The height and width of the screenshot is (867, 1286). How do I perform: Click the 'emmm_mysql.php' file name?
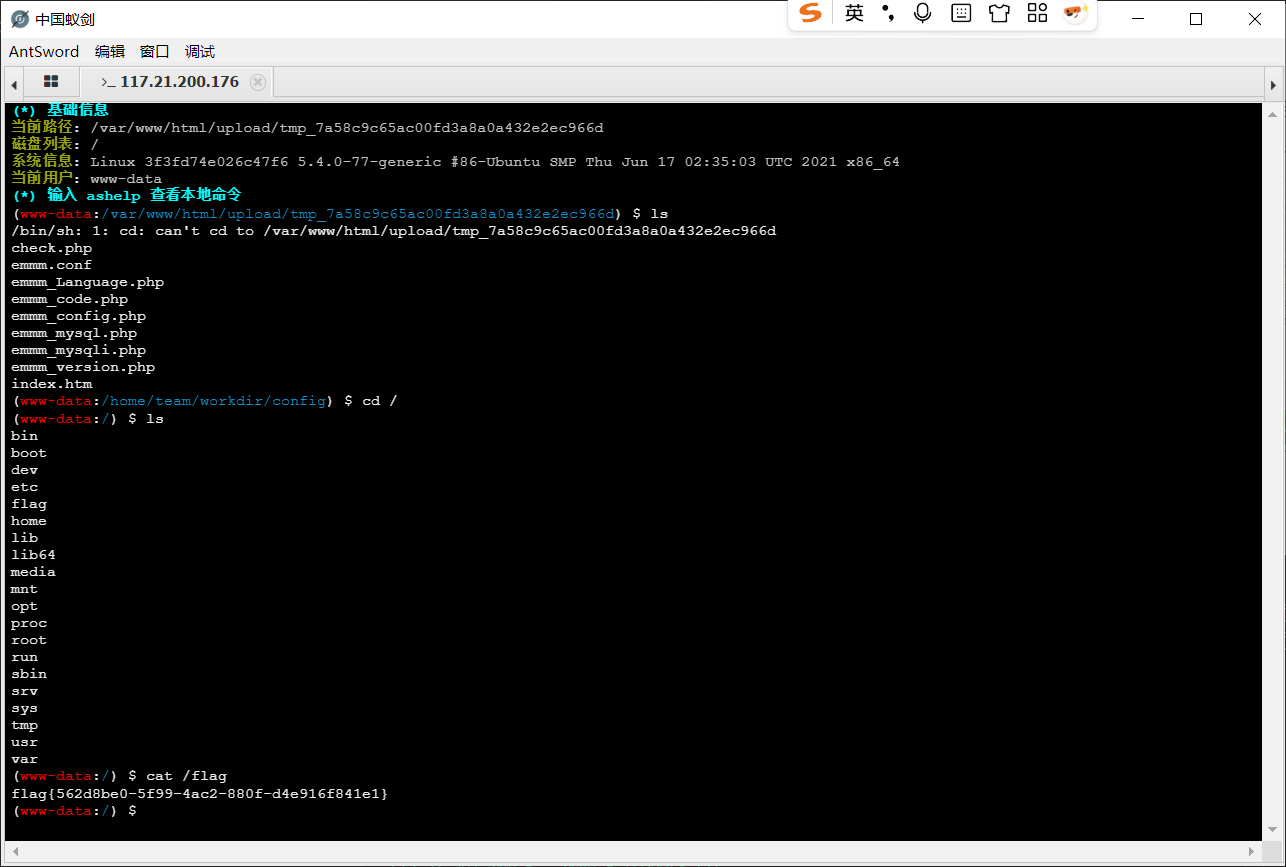coord(74,333)
